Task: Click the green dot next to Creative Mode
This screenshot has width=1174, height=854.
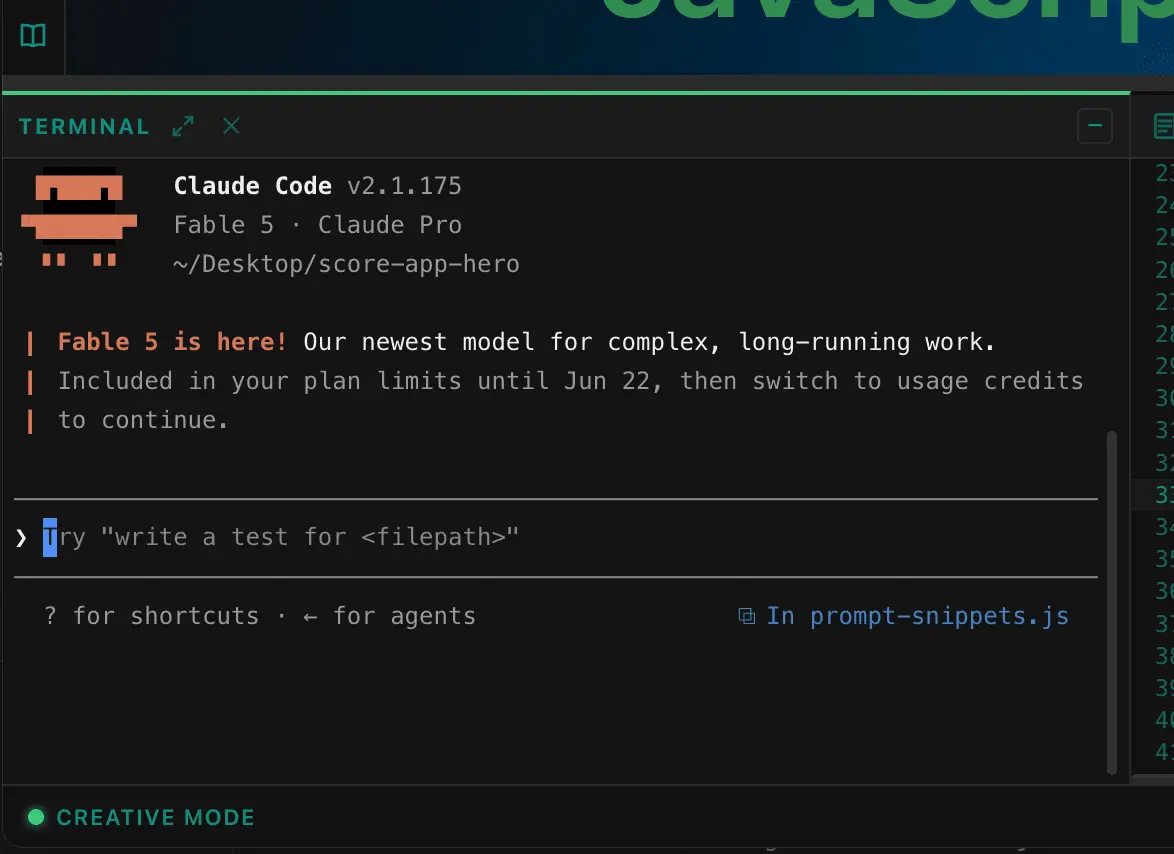Action: point(36,817)
